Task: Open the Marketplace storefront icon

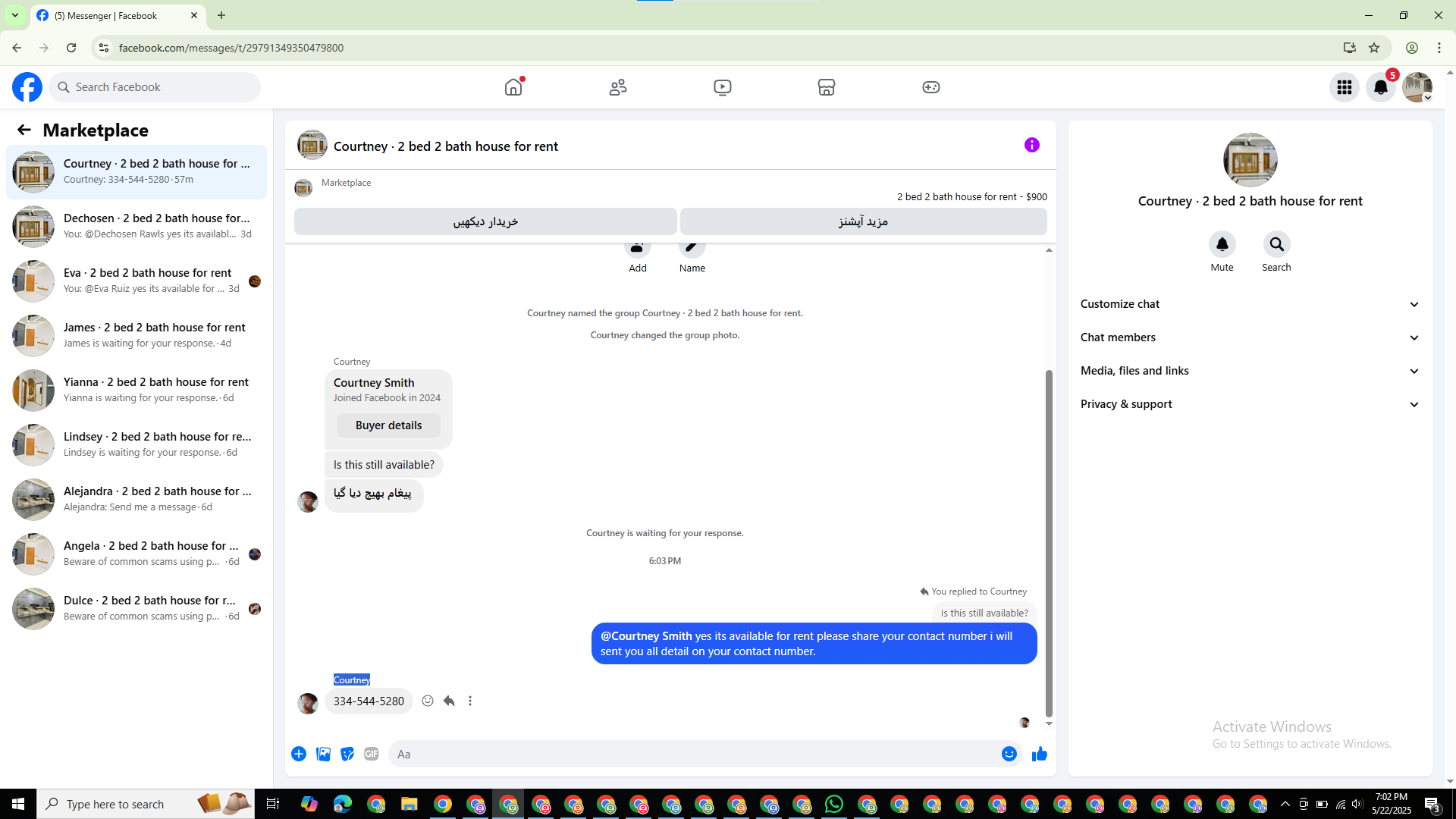Action: [827, 87]
